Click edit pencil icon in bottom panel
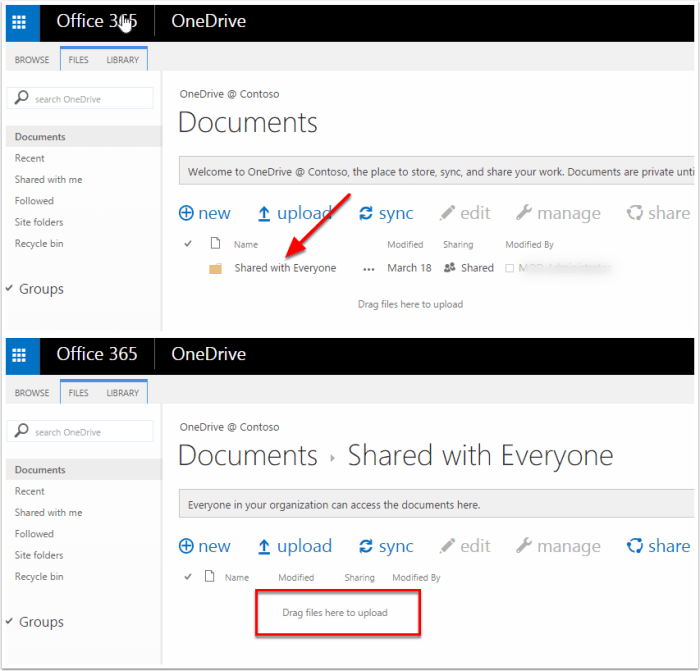This screenshot has width=700, height=671. [447, 546]
